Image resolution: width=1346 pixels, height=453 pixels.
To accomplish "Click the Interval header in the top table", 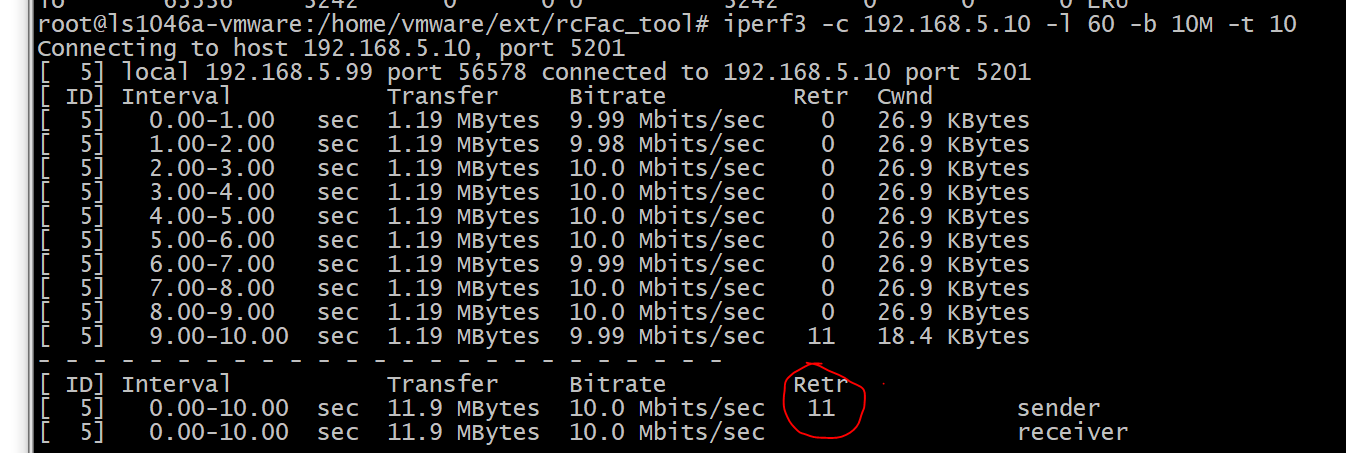I will coord(176,96).
